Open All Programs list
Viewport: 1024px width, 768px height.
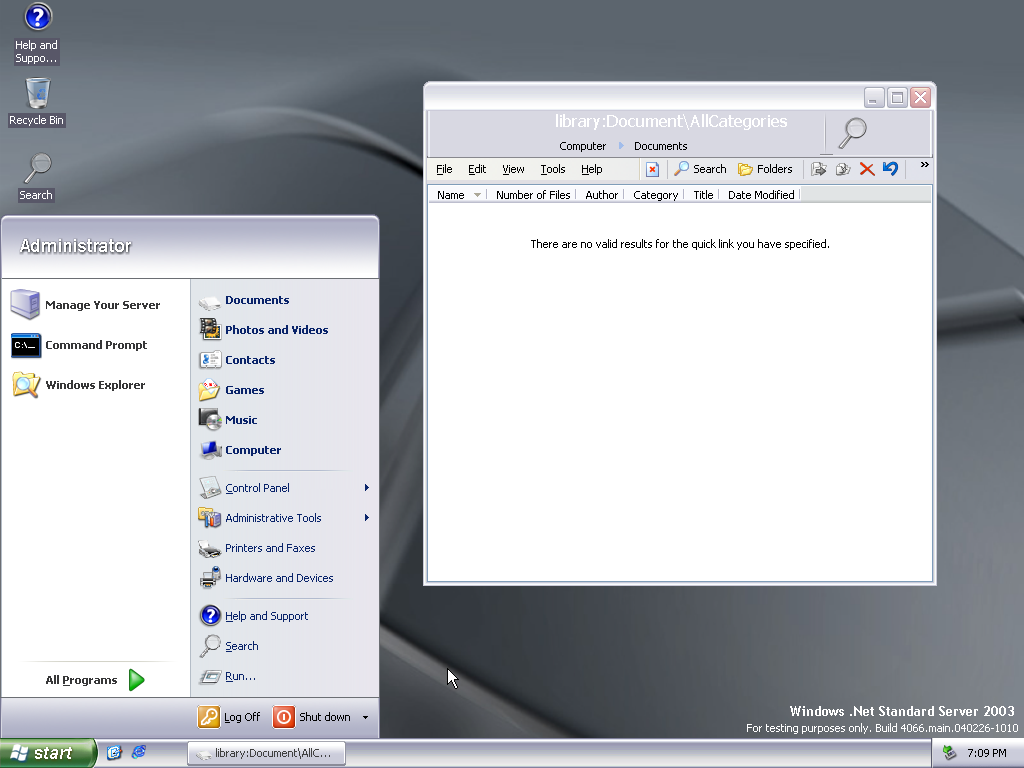[x=95, y=680]
